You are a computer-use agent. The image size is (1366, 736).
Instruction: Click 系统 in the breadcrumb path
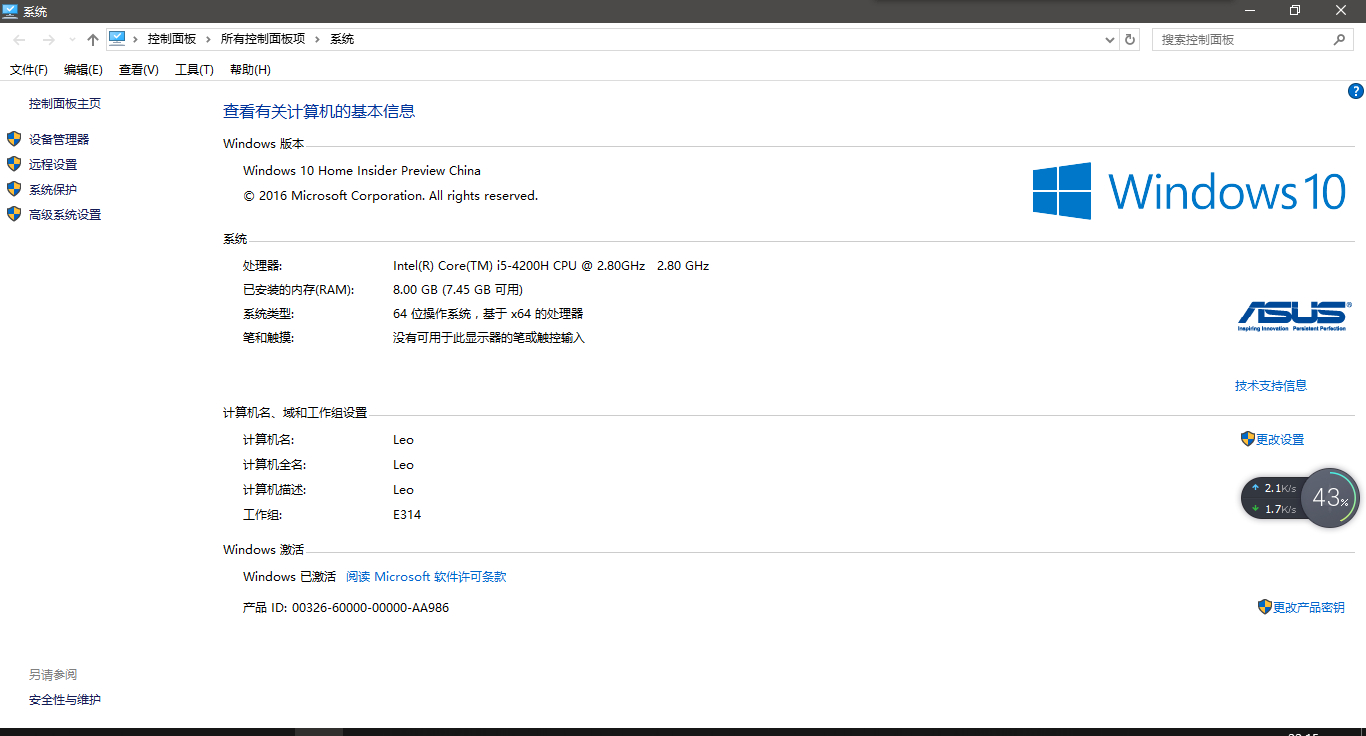pyautogui.click(x=342, y=39)
